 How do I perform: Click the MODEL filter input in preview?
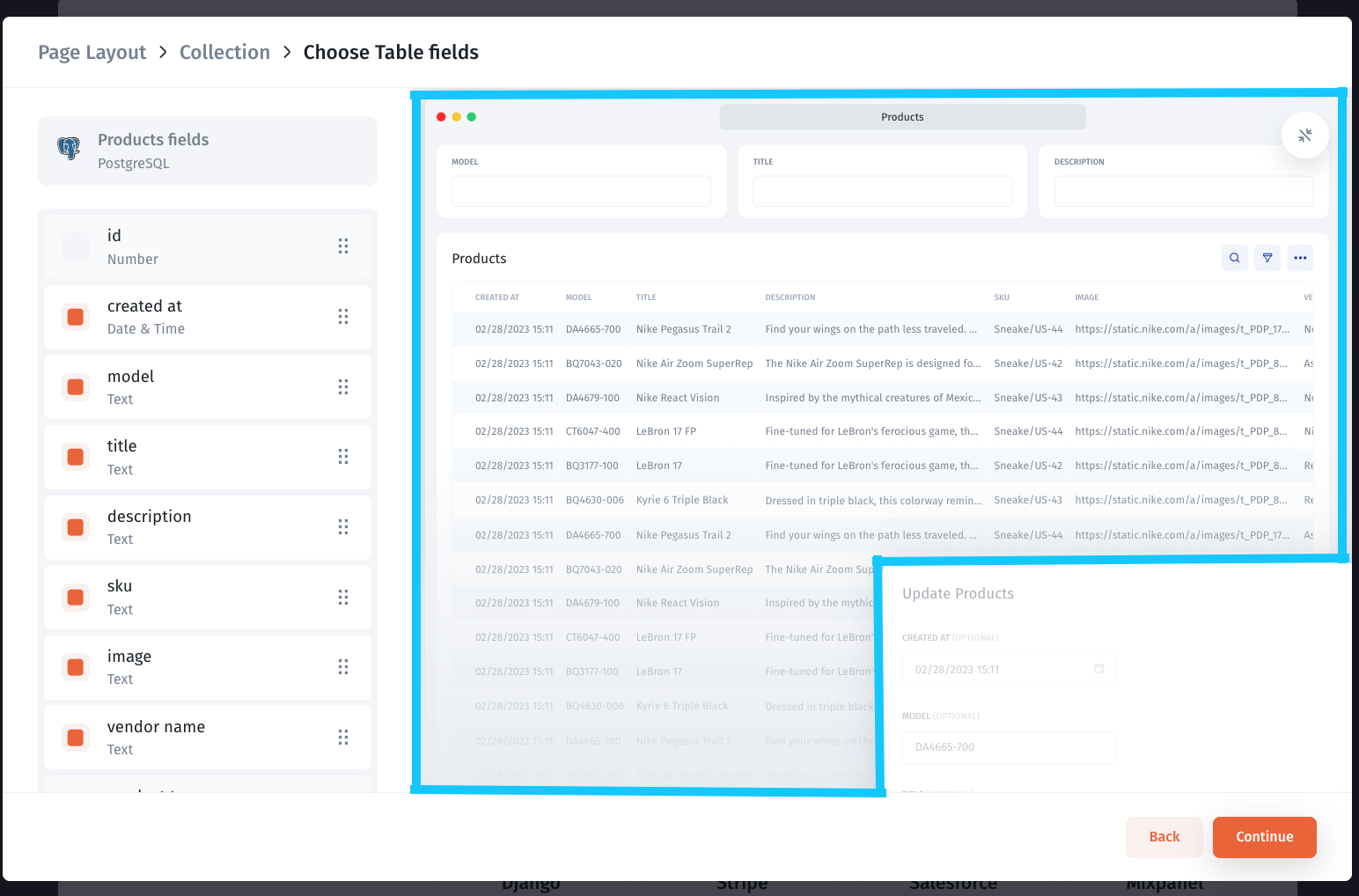pyautogui.click(x=581, y=191)
